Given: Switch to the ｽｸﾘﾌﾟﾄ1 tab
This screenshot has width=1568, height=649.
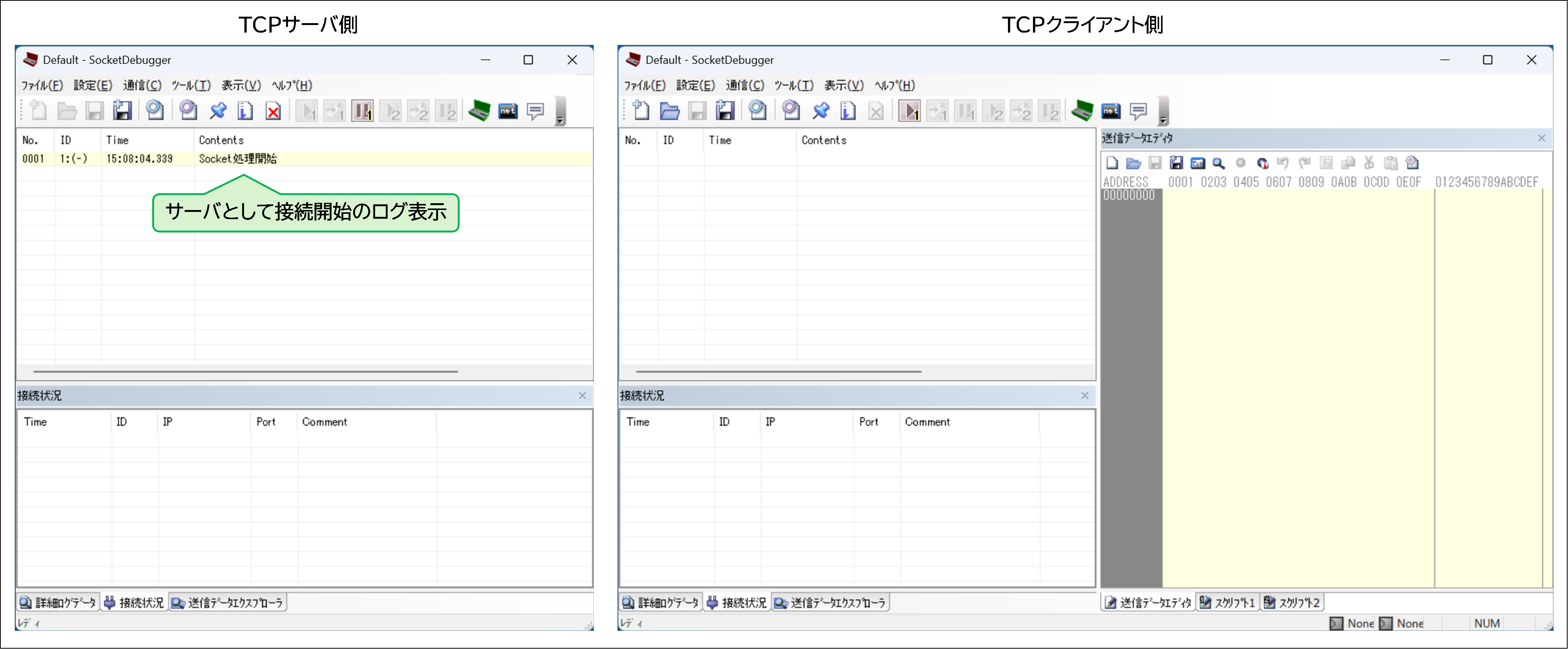Looking at the screenshot, I should (1227, 603).
